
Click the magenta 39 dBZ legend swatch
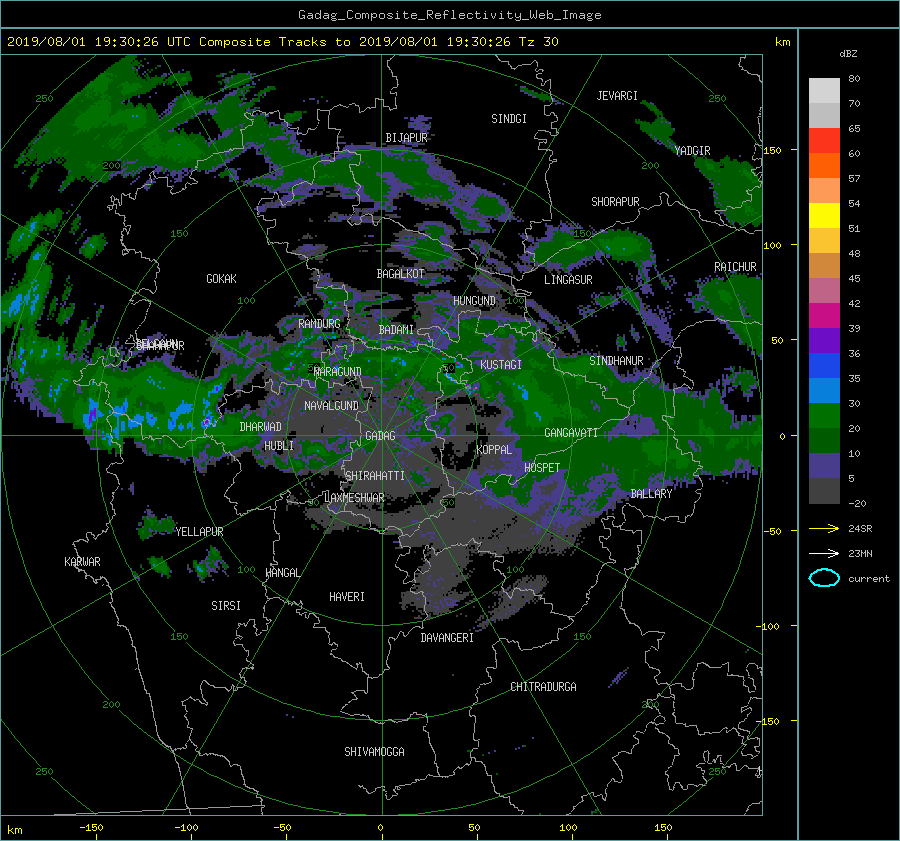(x=824, y=316)
